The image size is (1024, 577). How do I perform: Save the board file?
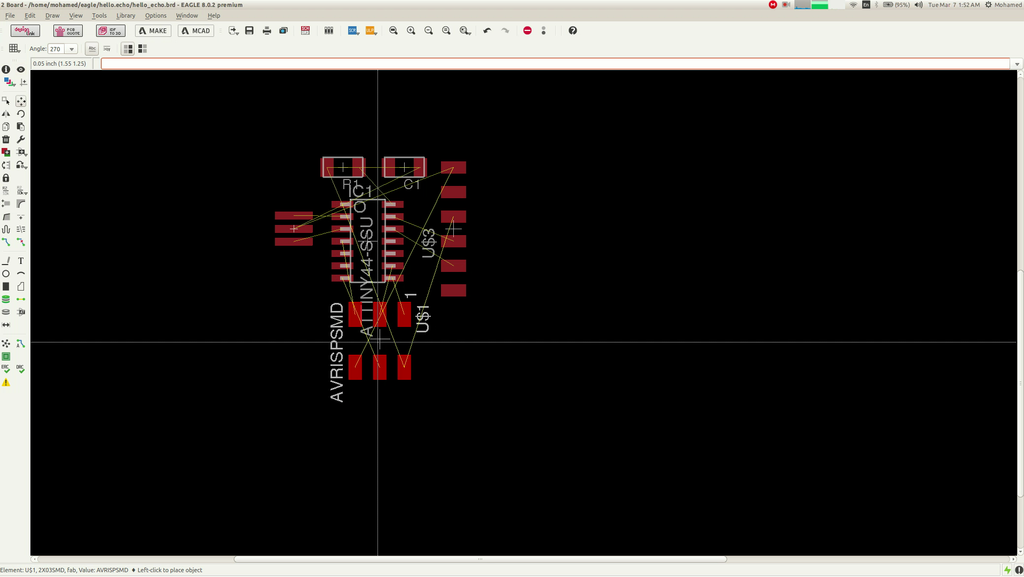coord(249,31)
